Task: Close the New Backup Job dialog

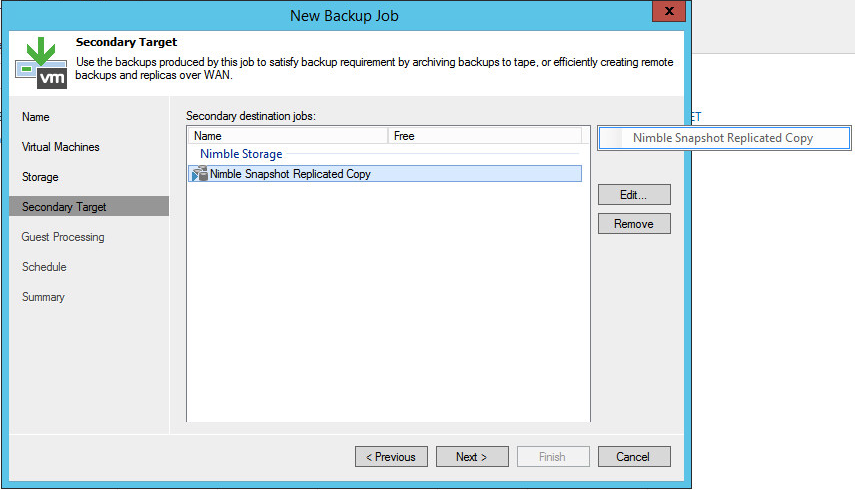Action: coord(669,11)
